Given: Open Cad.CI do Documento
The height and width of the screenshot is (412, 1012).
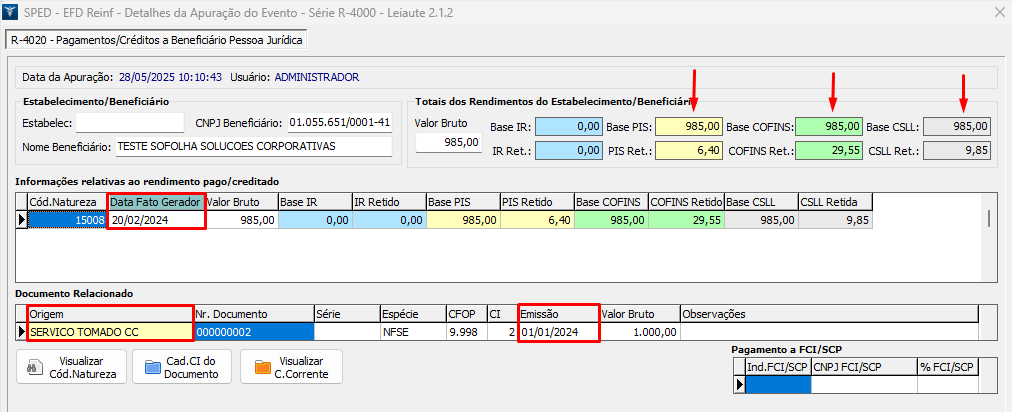Looking at the screenshot, I should pyautogui.click(x=184, y=366).
